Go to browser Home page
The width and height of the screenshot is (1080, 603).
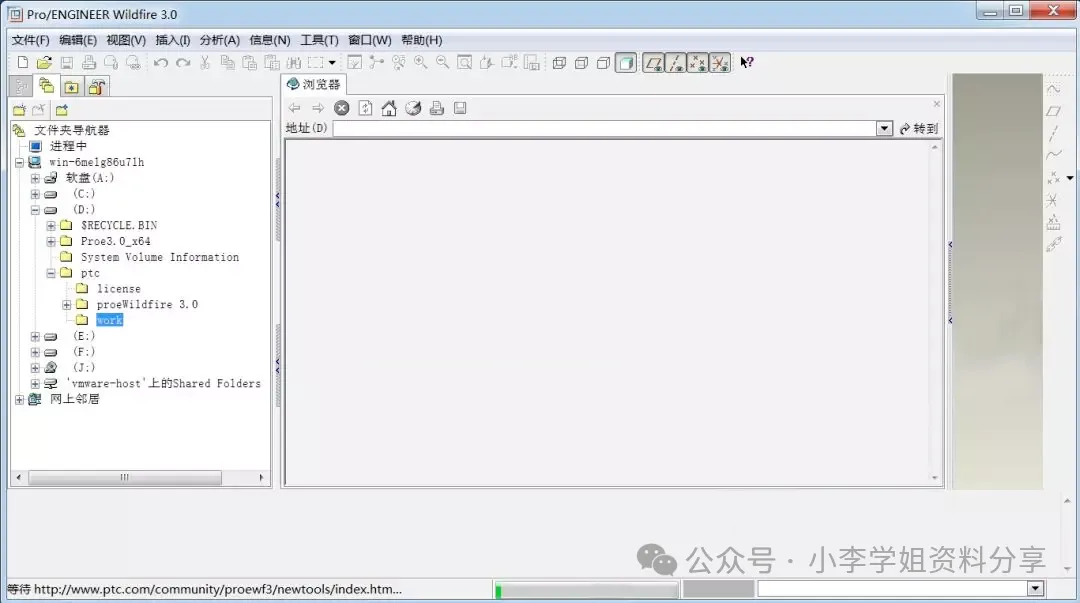(389, 108)
